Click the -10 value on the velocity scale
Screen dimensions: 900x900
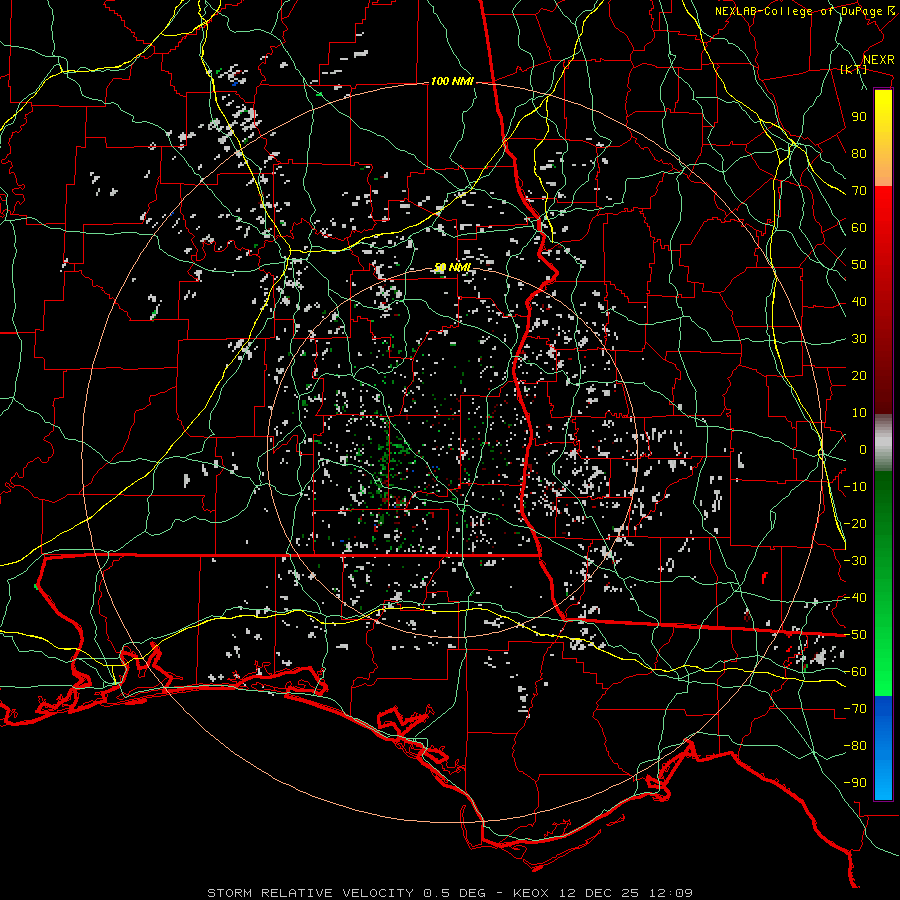pyautogui.click(x=855, y=487)
